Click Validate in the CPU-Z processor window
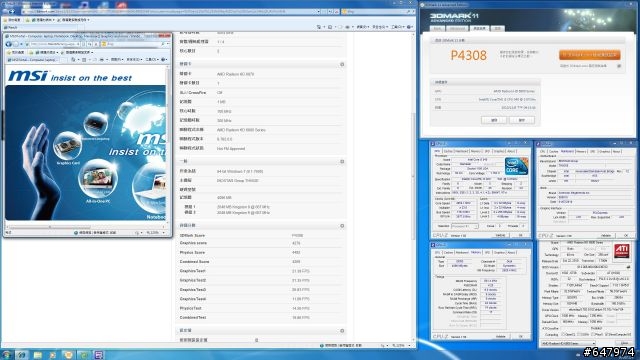This screenshot has height=360, width=640. pos(500,236)
